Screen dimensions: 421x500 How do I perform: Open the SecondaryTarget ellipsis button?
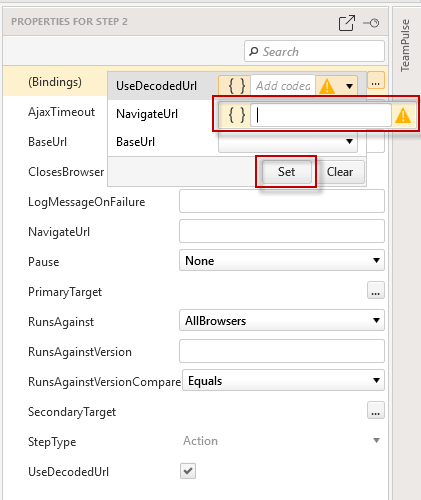tap(376, 410)
